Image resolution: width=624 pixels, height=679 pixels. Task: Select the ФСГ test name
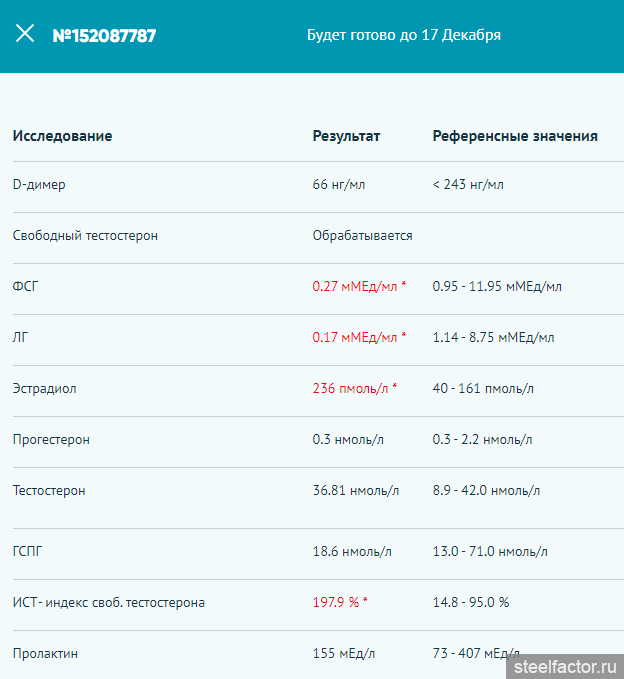26,286
